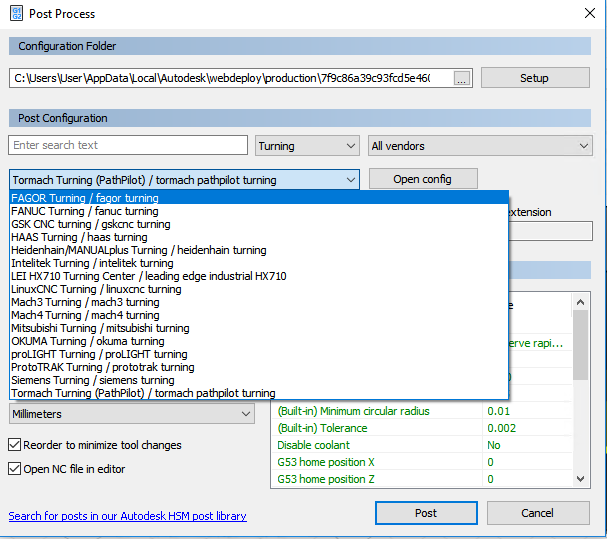Click the post search text box
The image size is (607, 539).
coord(128,145)
